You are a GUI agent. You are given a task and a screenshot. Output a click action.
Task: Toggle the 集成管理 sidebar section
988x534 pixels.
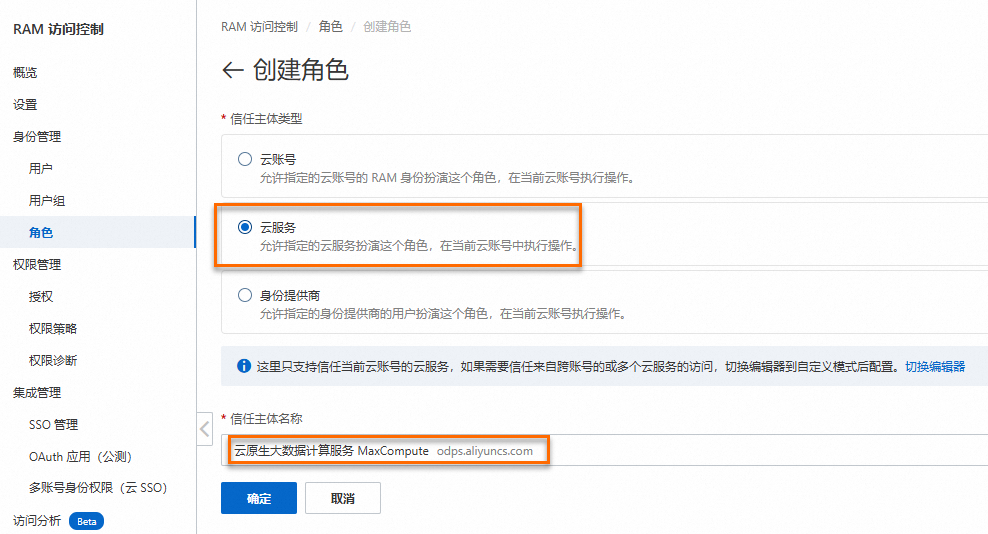click(x=37, y=393)
